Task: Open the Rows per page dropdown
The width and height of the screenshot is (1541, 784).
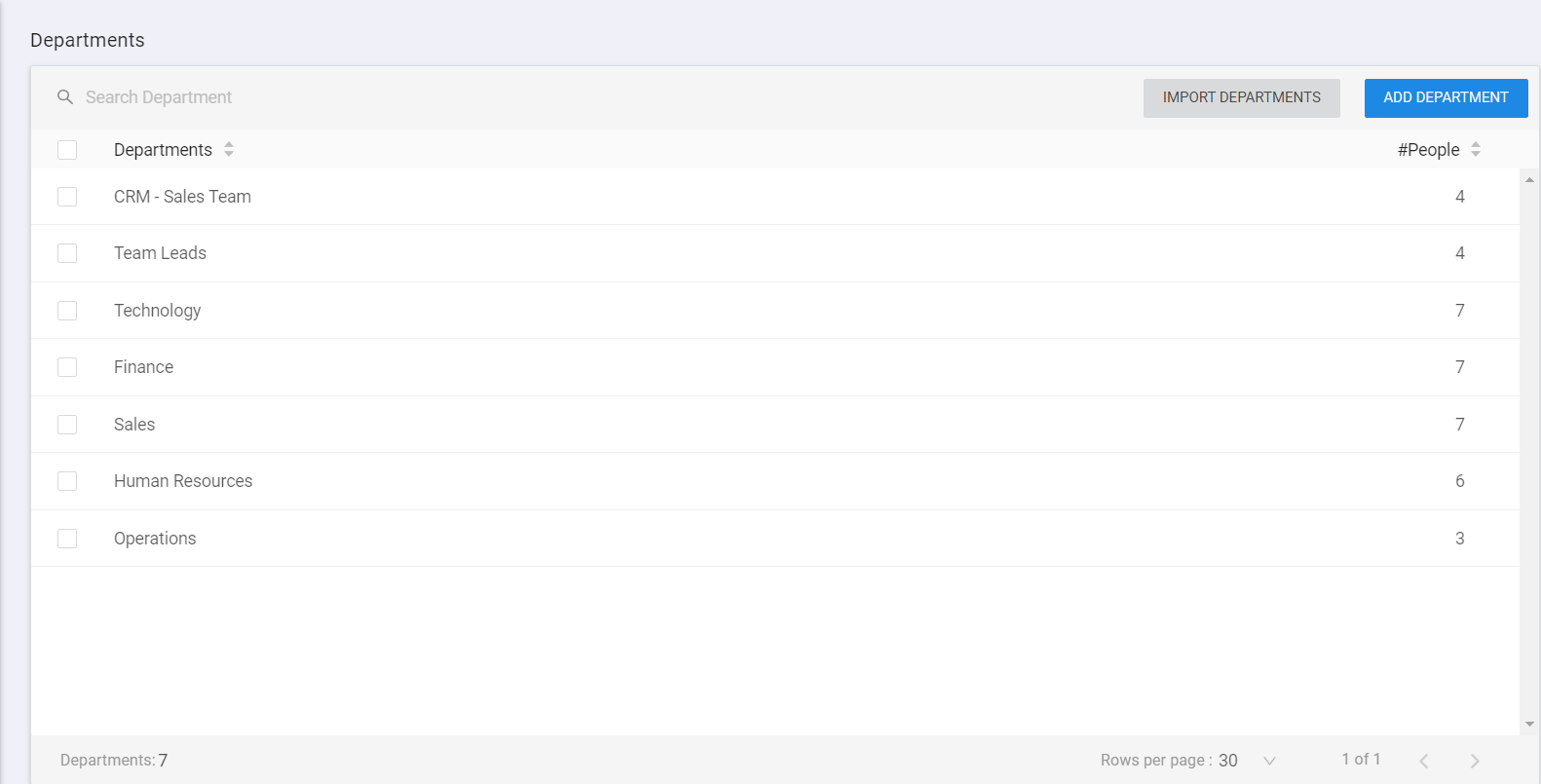Action: (1269, 761)
